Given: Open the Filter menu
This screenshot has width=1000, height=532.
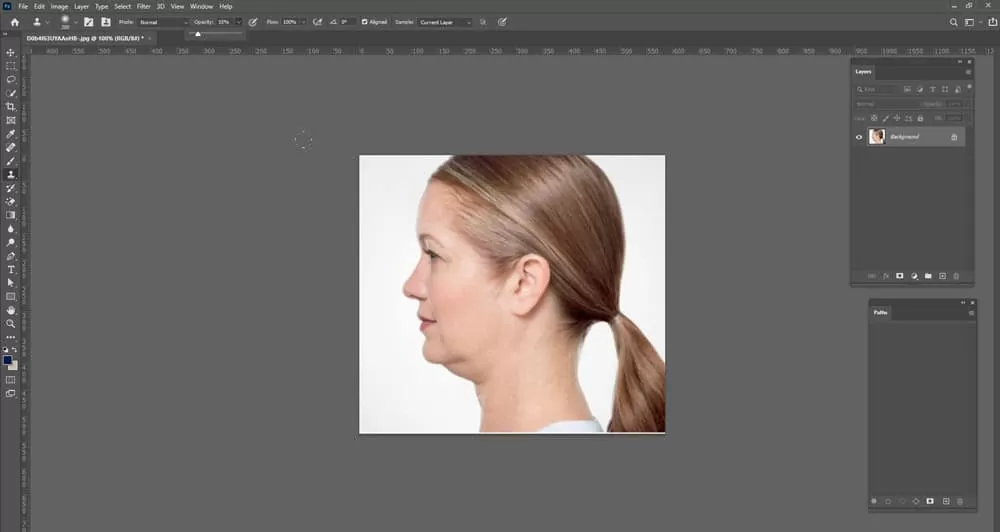Looking at the screenshot, I should (x=143, y=6).
